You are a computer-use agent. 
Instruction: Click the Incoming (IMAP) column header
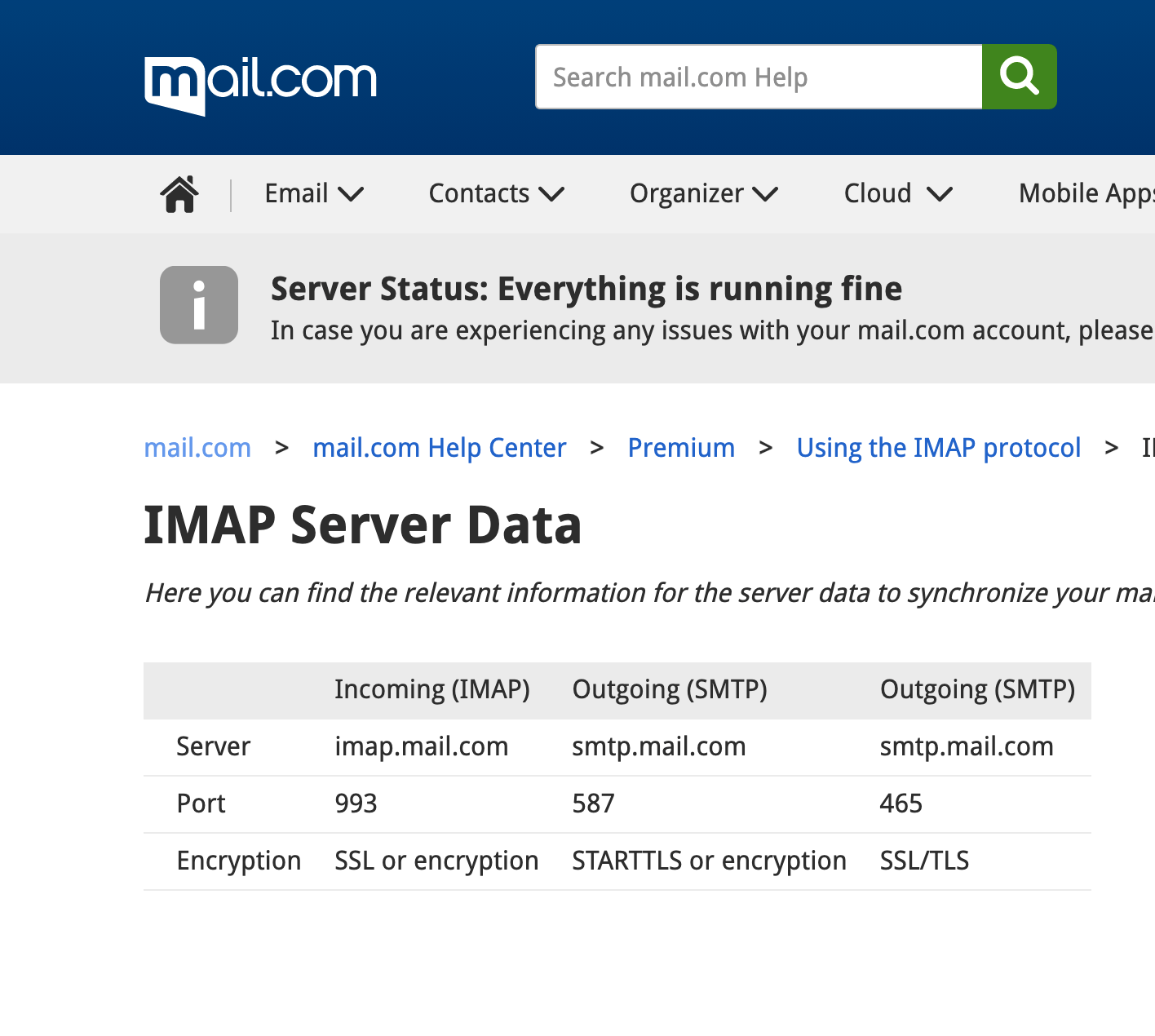pos(432,689)
